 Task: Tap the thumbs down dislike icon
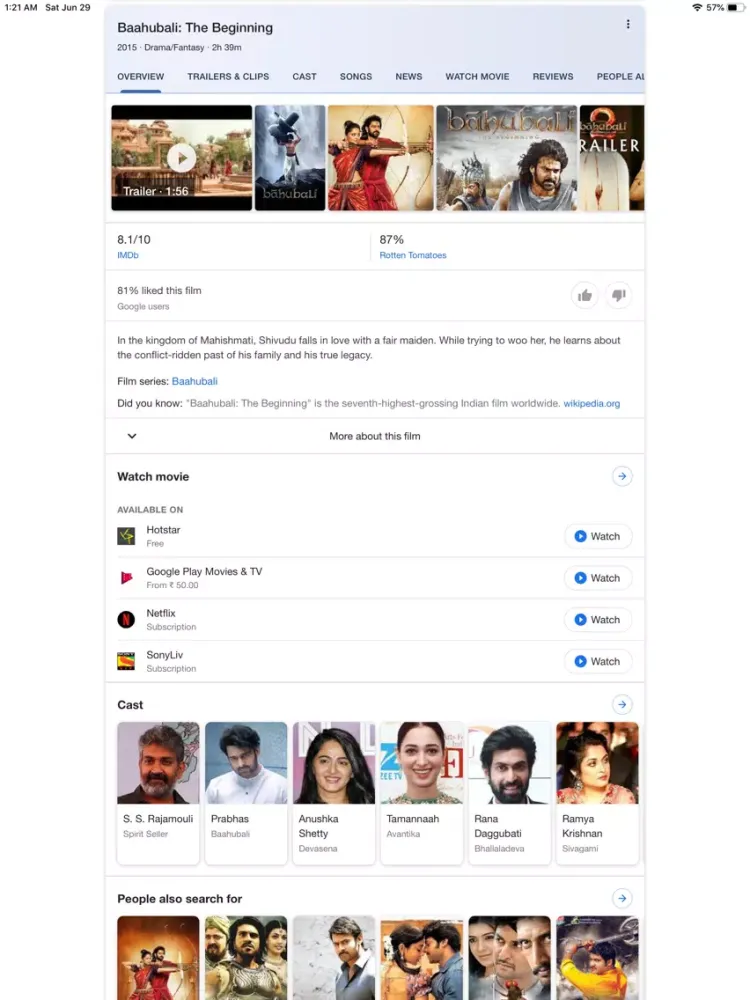coord(619,295)
